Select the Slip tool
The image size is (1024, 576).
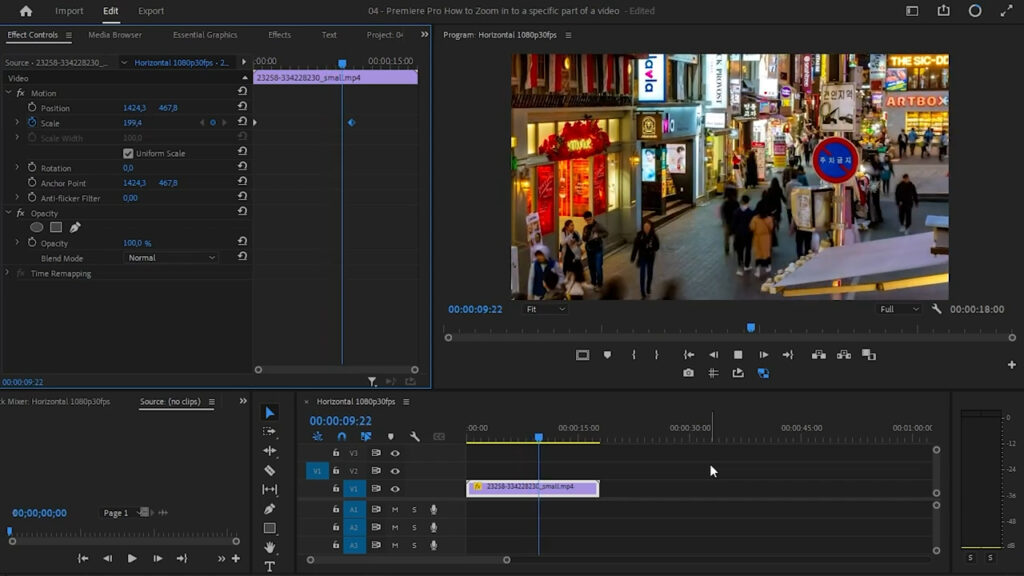[270, 489]
